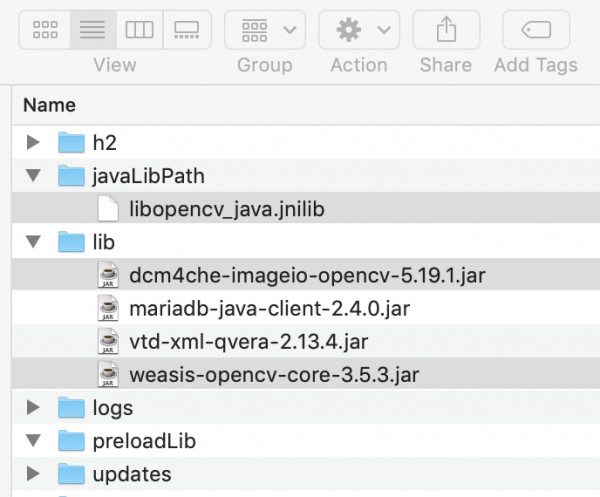The width and height of the screenshot is (600, 497).
Task: Expand the updates folder
Action: click(x=33, y=474)
